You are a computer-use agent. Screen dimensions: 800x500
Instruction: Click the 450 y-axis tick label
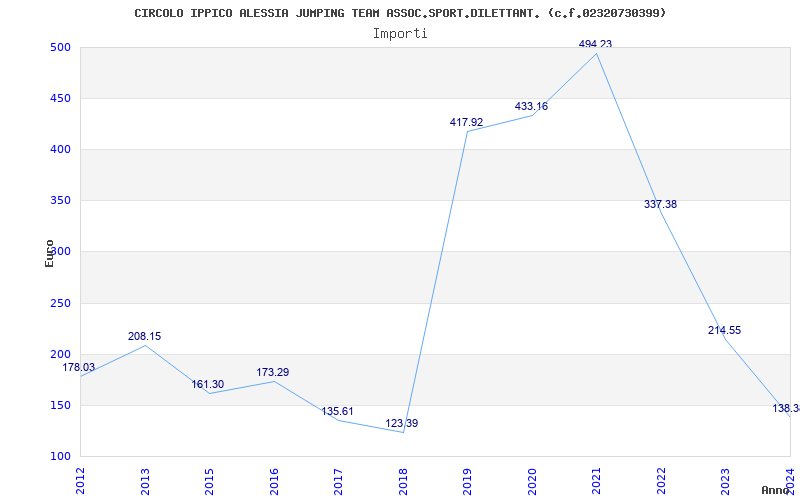point(60,98)
